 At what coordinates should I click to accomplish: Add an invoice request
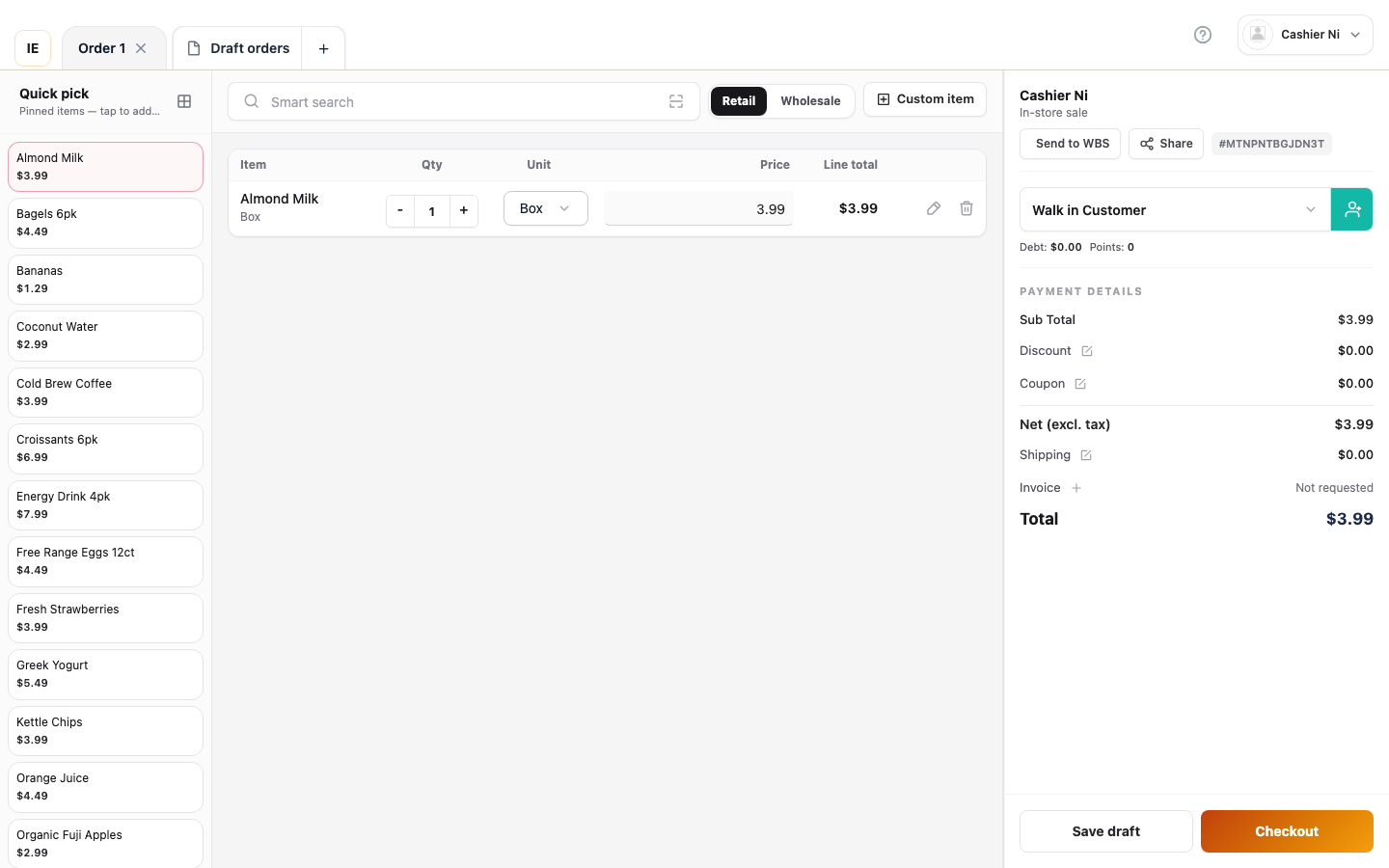tap(1076, 488)
